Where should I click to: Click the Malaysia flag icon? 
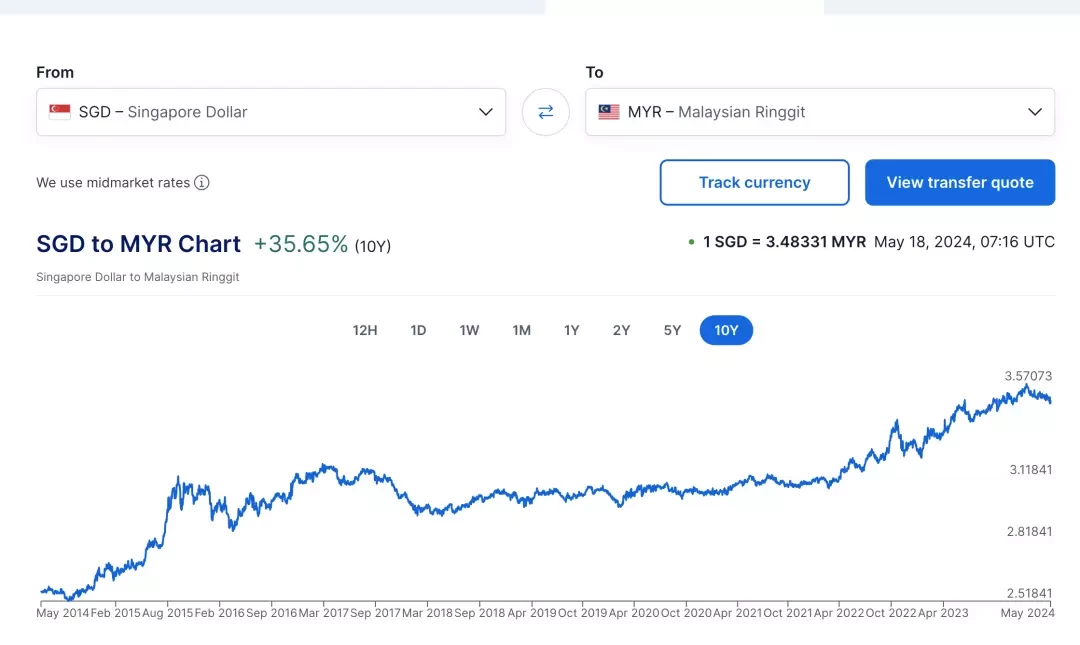click(609, 112)
